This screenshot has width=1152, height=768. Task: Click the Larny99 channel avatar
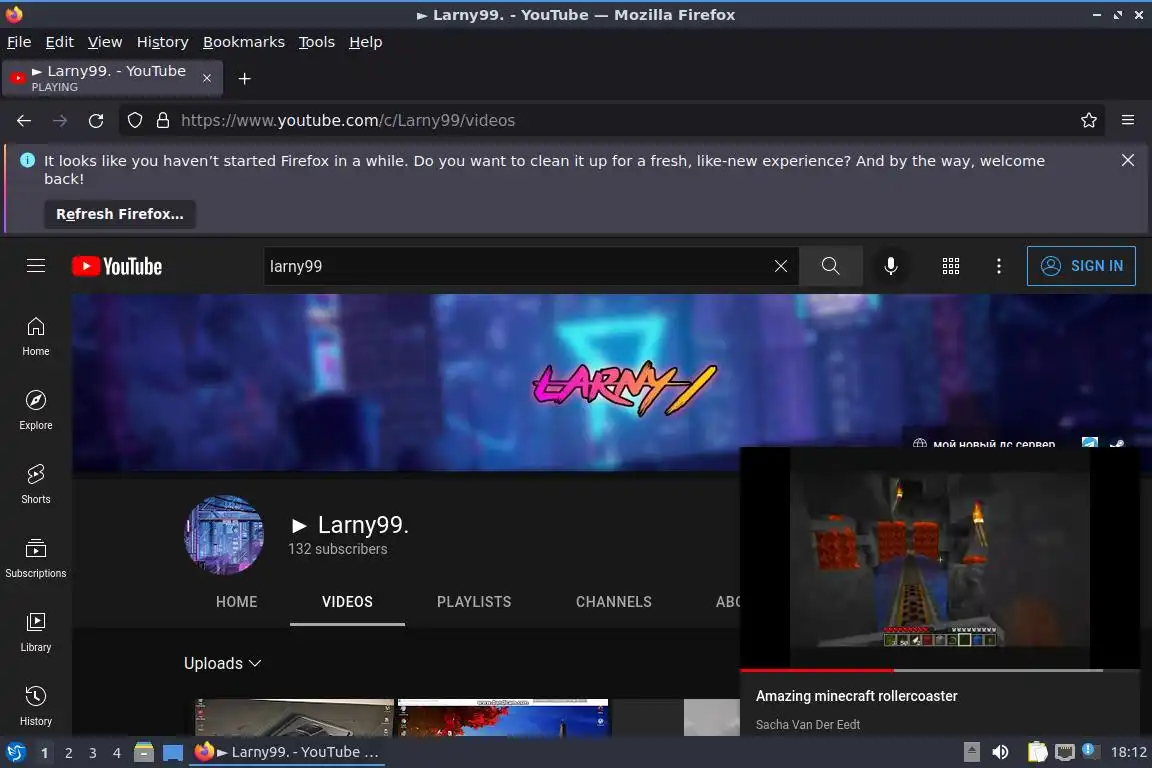tap(224, 535)
